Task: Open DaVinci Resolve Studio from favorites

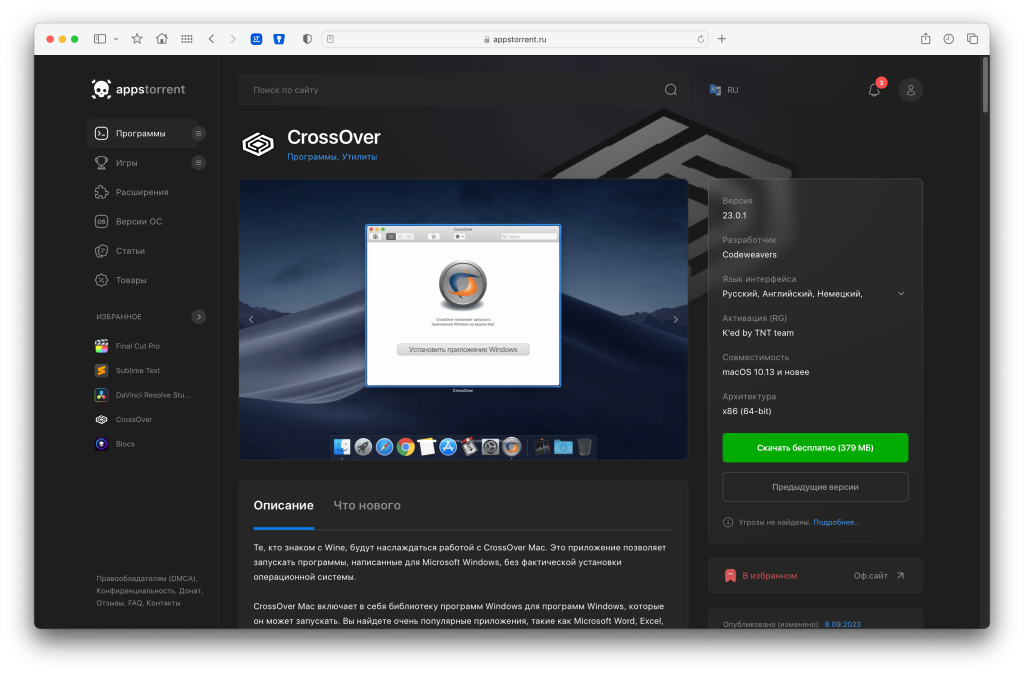Action: click(x=142, y=395)
